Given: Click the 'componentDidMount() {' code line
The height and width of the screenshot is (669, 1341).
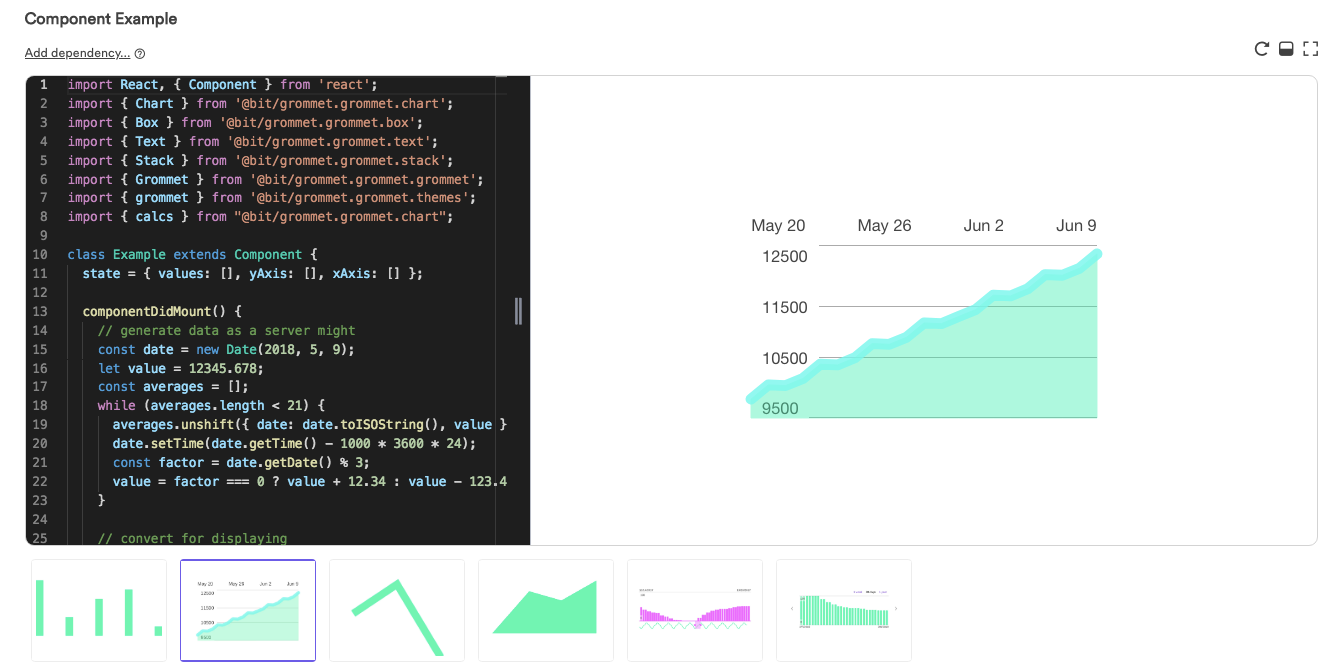Looking at the screenshot, I should [x=162, y=312].
